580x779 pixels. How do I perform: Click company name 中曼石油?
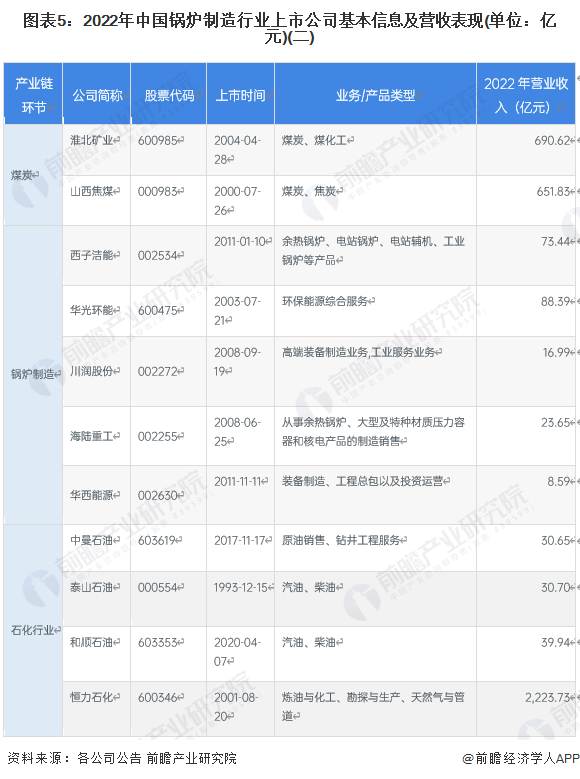pyautogui.click(x=92, y=540)
